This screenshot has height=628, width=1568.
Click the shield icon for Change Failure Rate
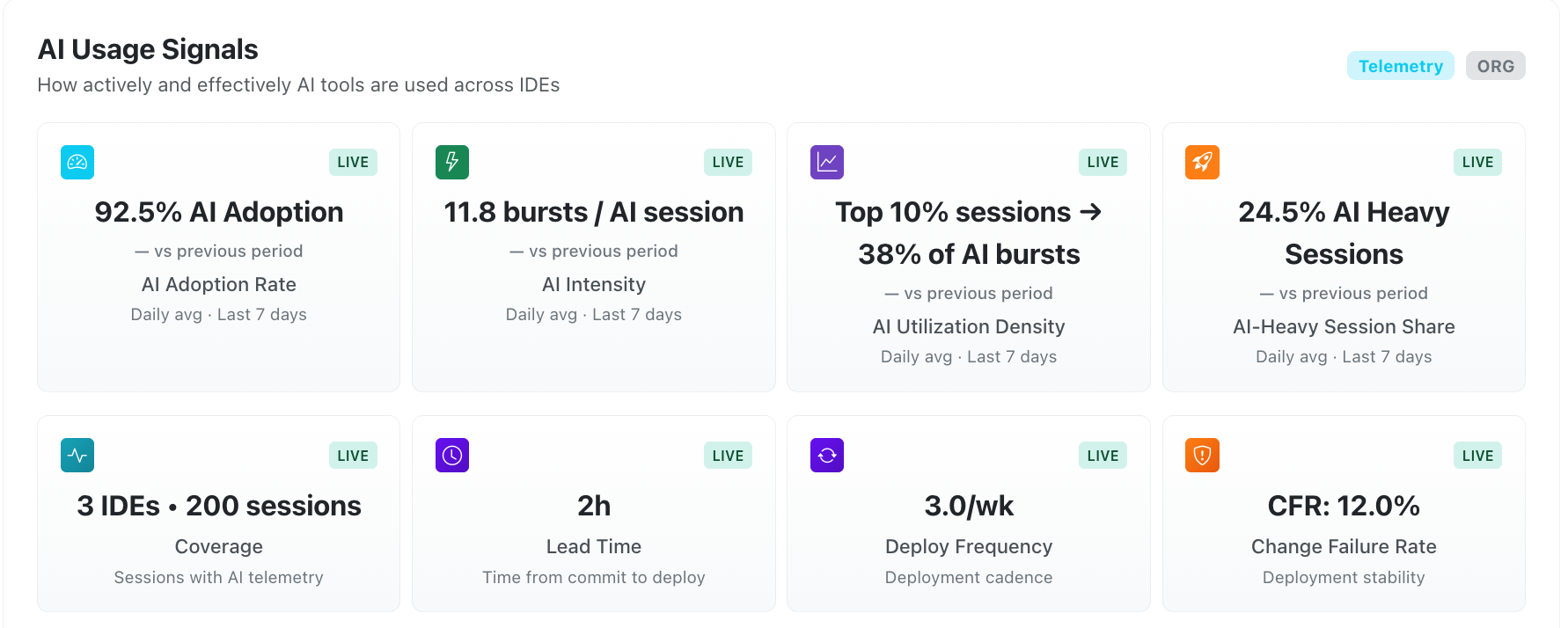coord(1202,455)
